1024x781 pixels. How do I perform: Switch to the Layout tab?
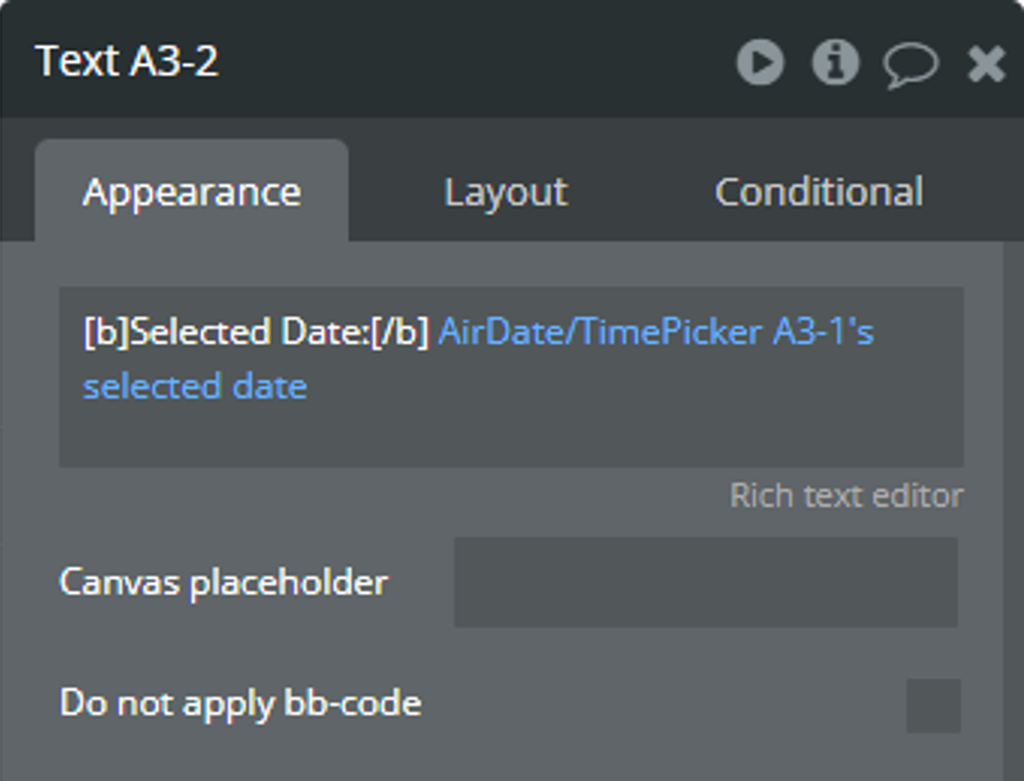505,191
